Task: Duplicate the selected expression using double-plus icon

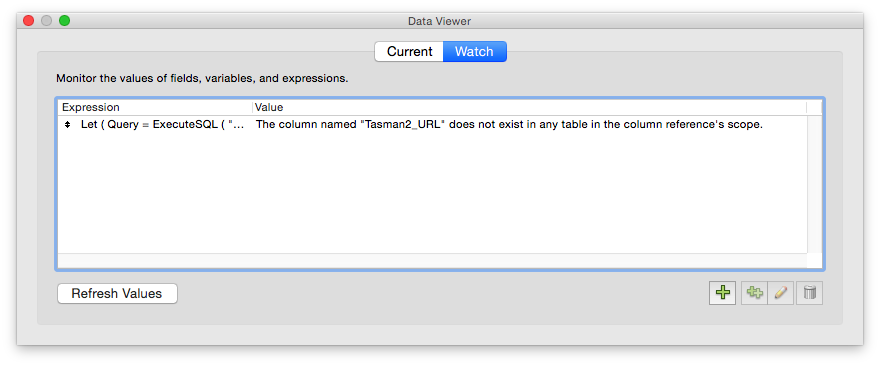Action: (x=754, y=293)
